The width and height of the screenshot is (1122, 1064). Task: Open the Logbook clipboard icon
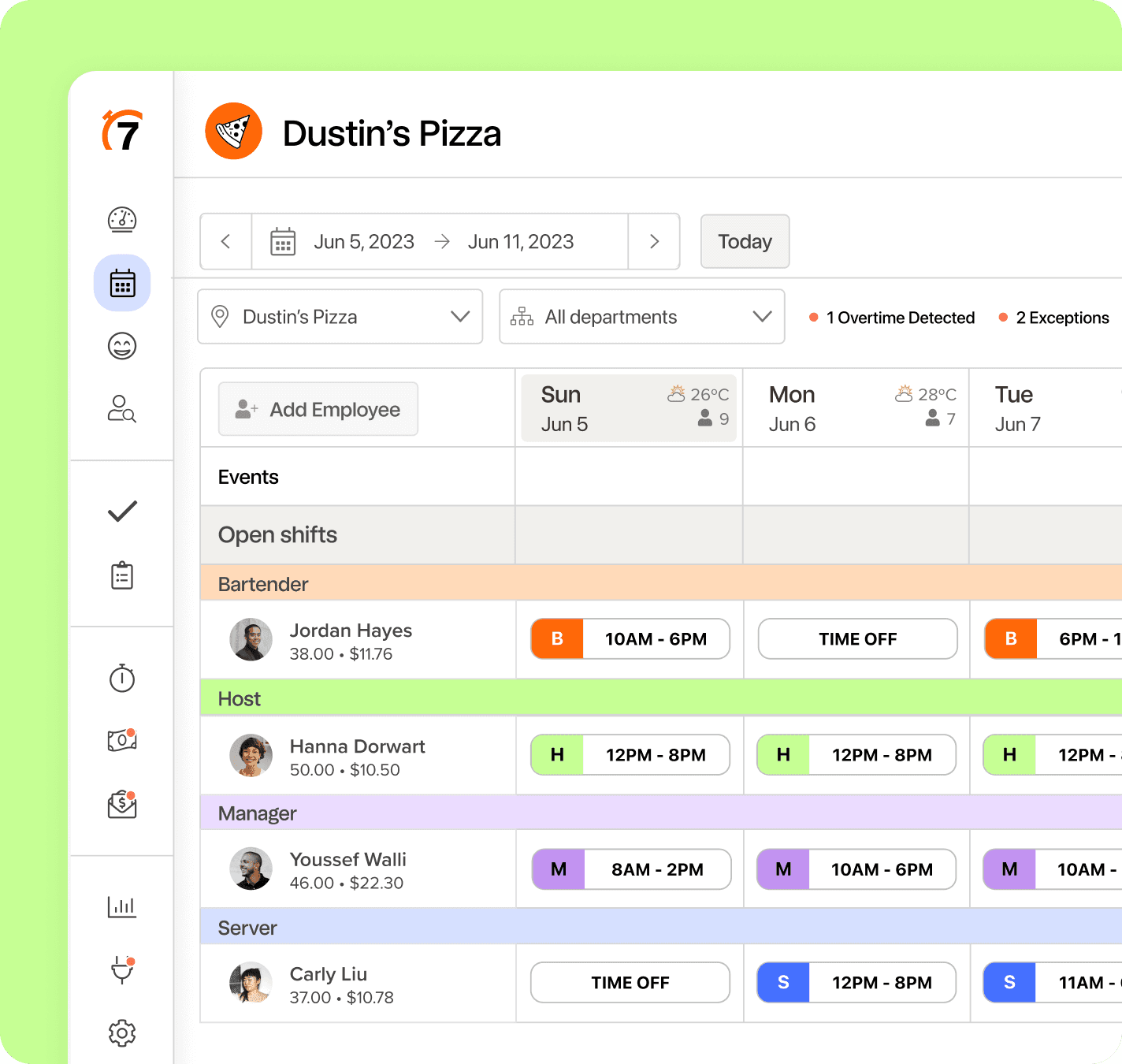click(x=121, y=575)
